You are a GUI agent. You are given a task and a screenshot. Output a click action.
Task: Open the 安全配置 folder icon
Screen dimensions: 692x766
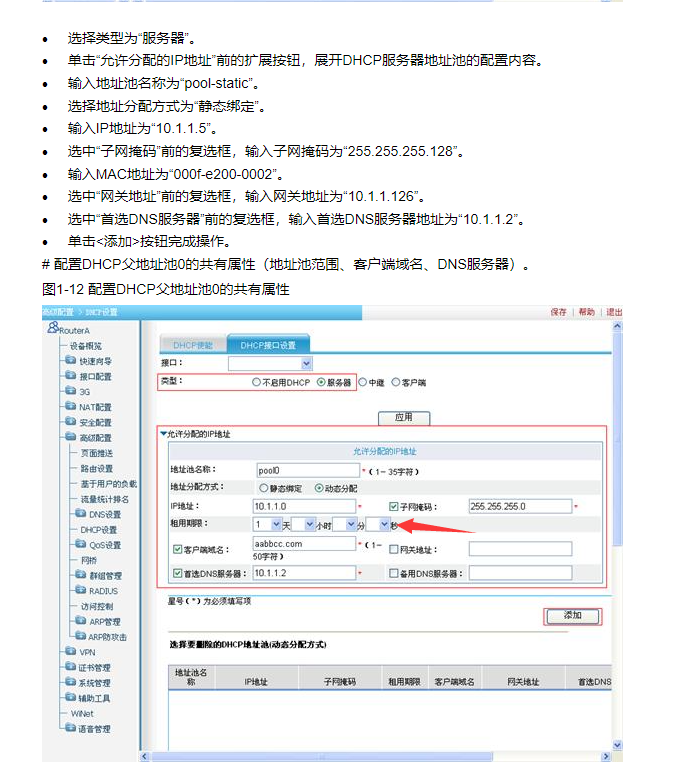click(71, 422)
